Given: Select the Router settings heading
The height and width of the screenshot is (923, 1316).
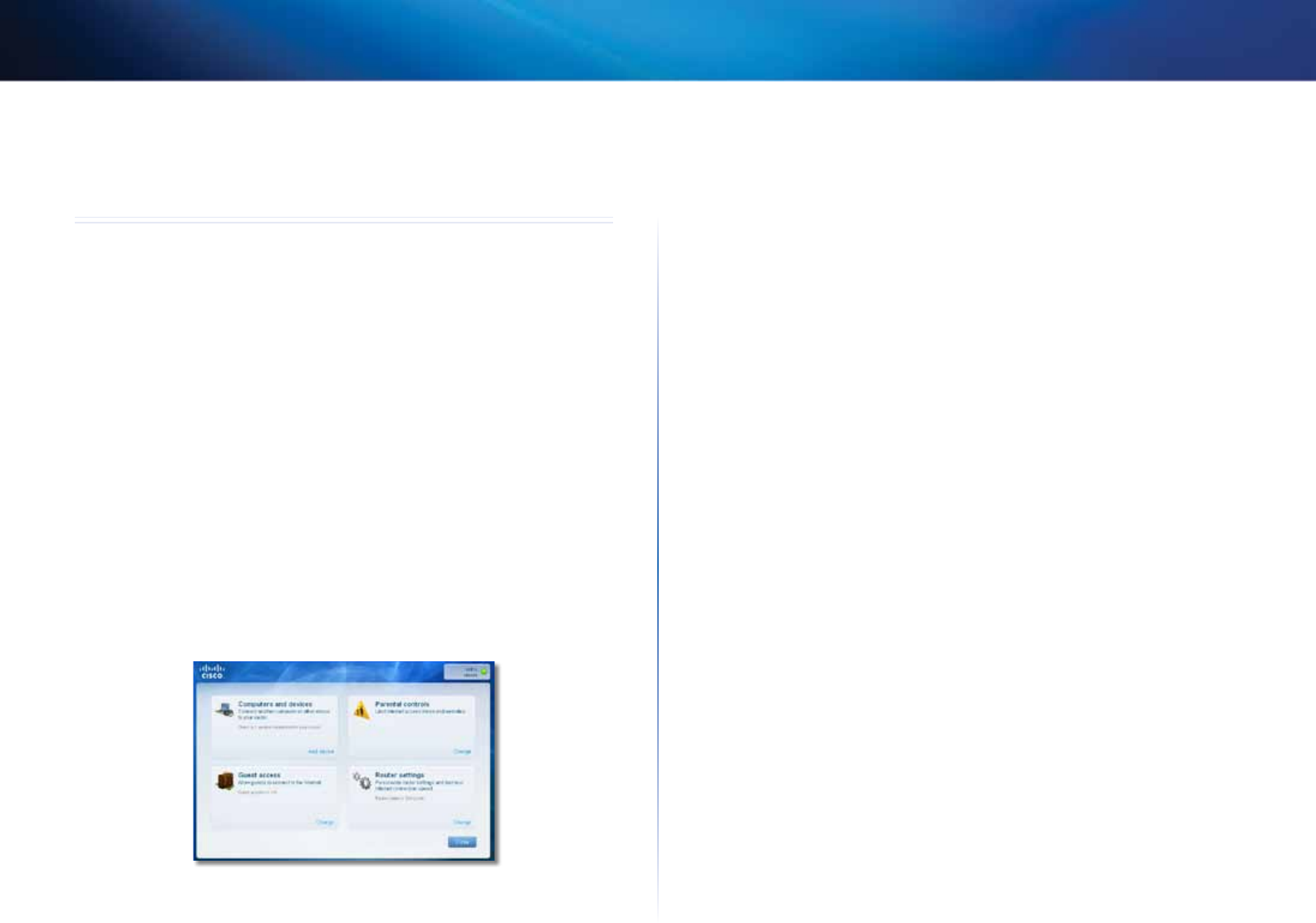Looking at the screenshot, I should tap(400, 775).
